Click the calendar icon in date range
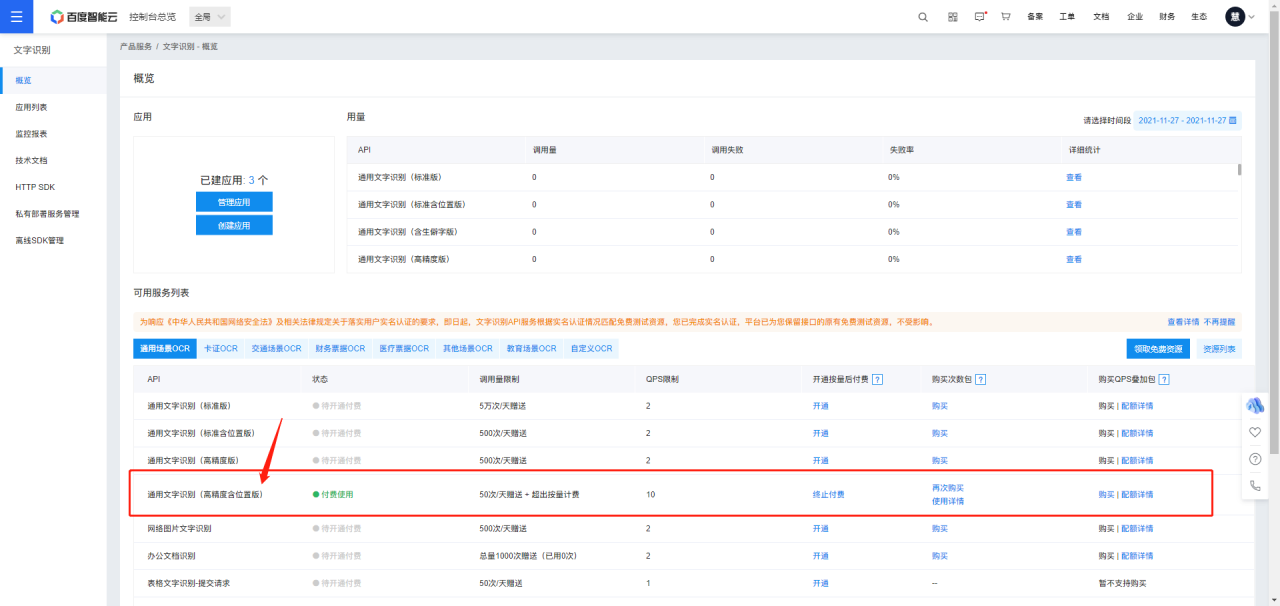The image size is (1280, 606). point(1233,121)
